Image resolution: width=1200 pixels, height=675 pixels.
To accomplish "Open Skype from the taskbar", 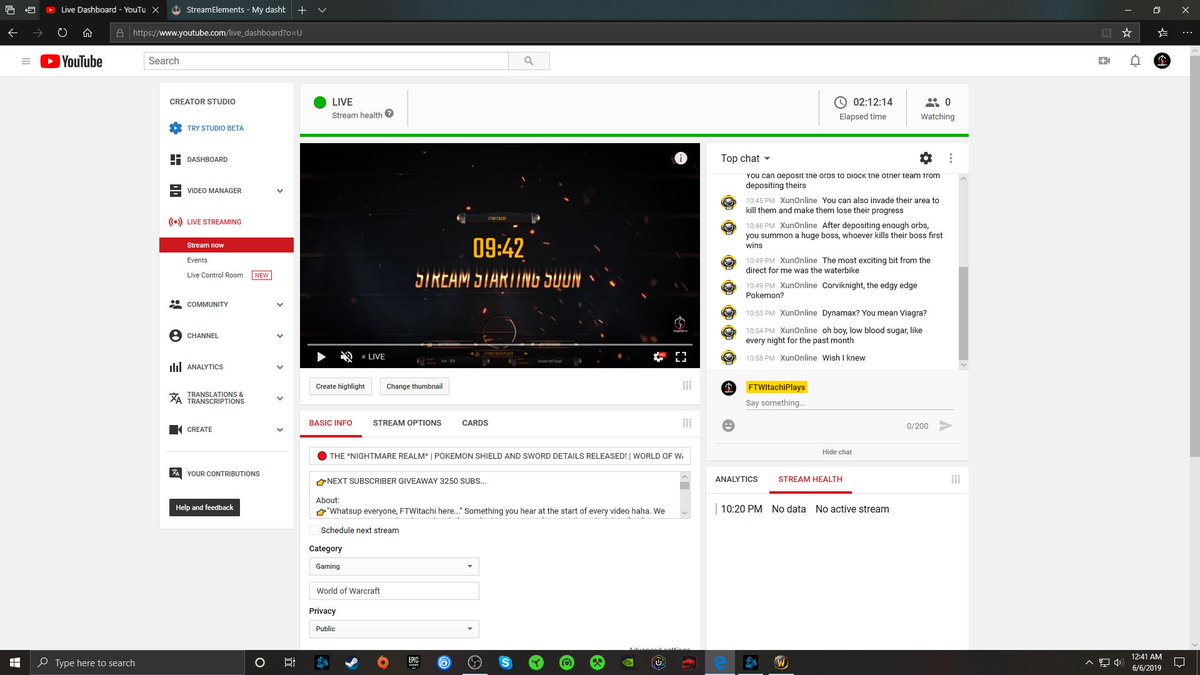I will coord(505,662).
